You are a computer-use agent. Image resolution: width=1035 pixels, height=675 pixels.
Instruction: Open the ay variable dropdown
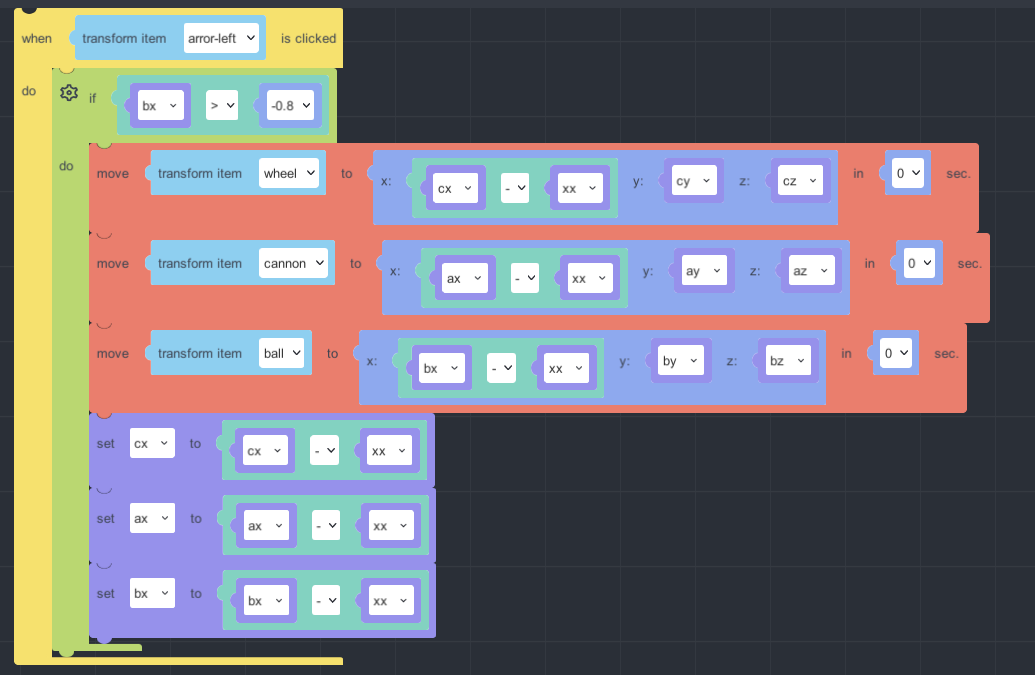703,271
